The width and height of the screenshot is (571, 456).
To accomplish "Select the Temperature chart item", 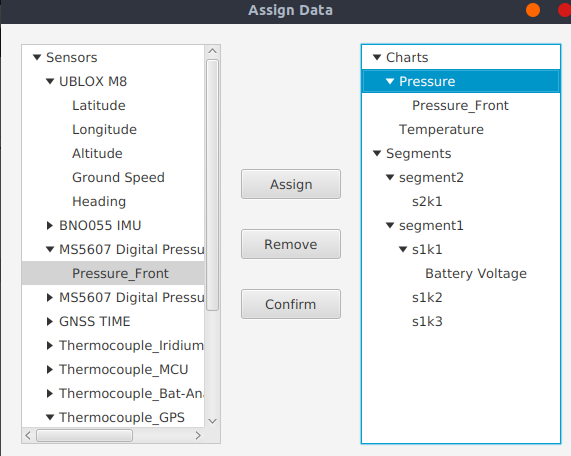I will (441, 130).
